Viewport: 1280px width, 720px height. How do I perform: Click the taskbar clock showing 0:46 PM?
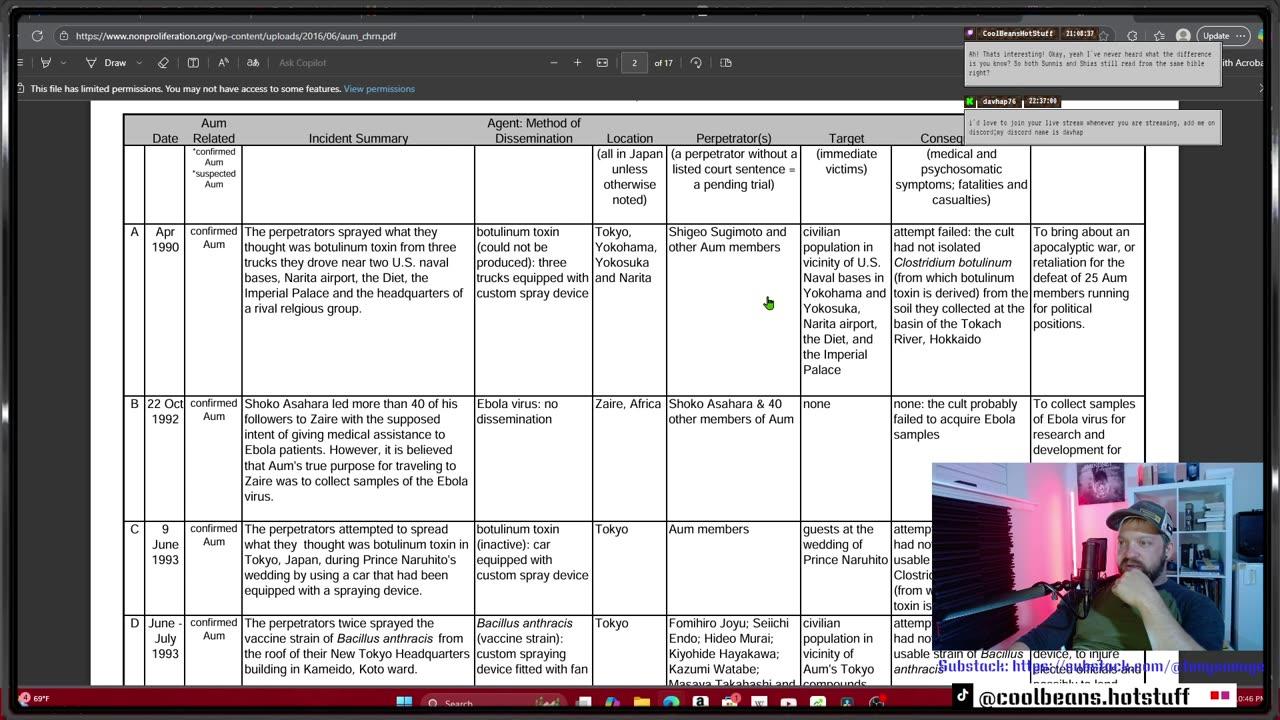click(1250, 699)
